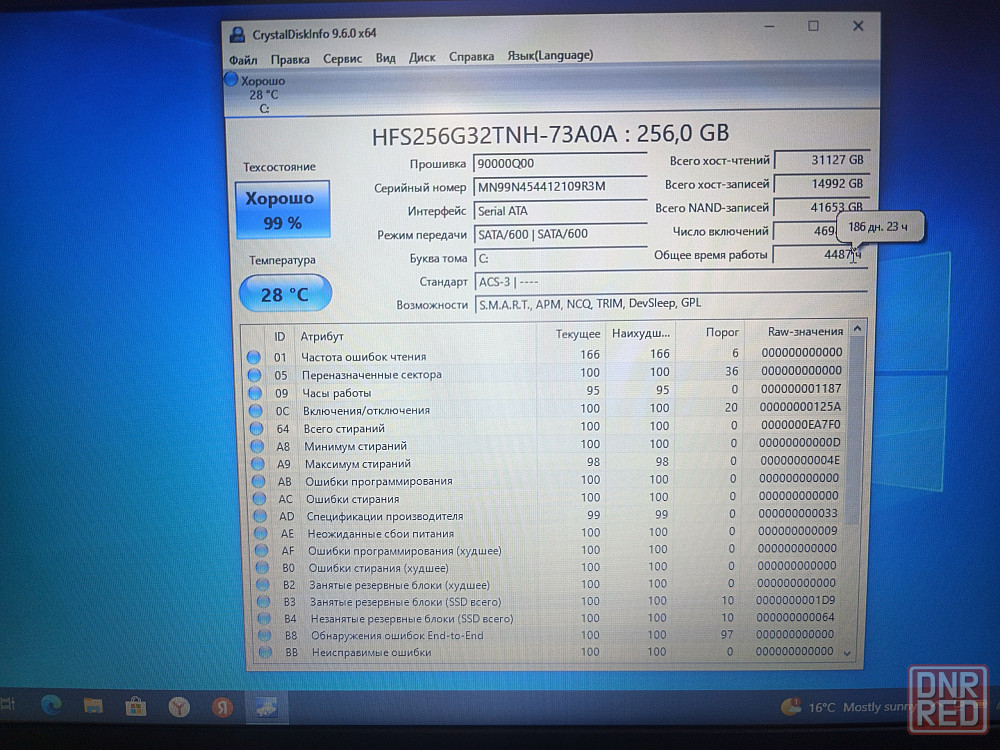Open the weather widget icon in taskbar
The width and height of the screenshot is (1000, 750).
click(791, 706)
